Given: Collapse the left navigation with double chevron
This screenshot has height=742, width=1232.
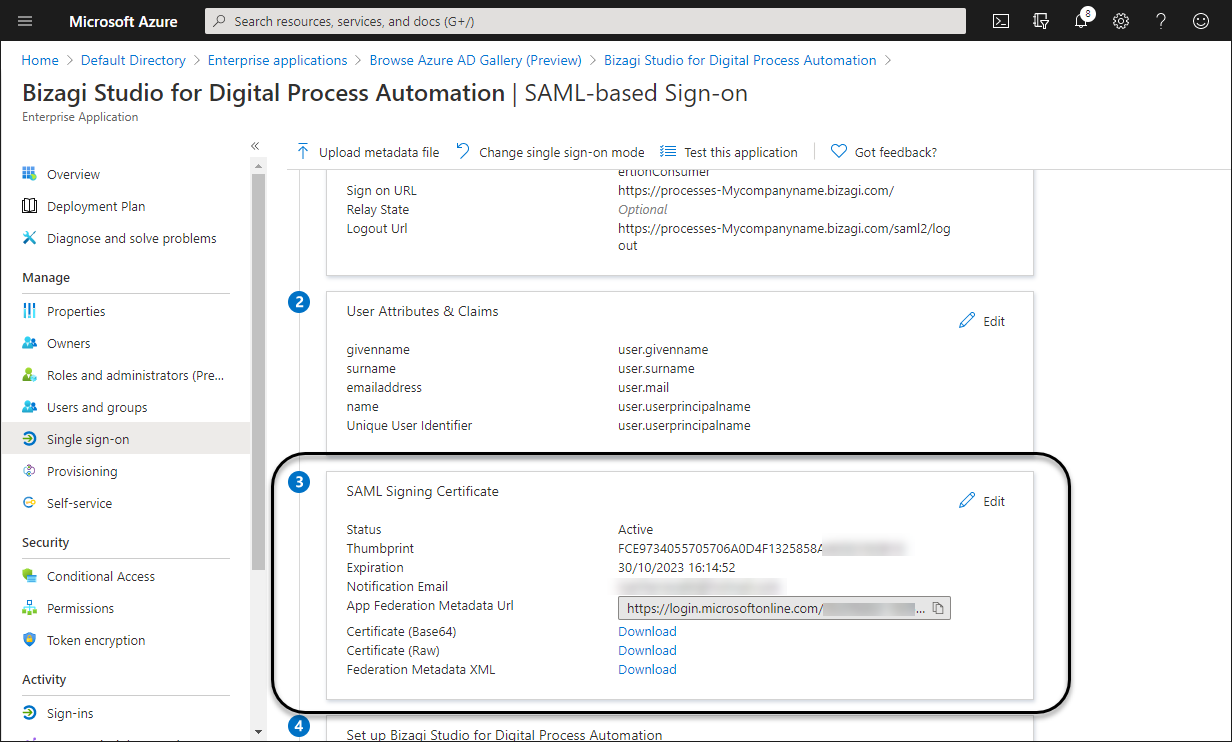Looking at the screenshot, I should (255, 146).
